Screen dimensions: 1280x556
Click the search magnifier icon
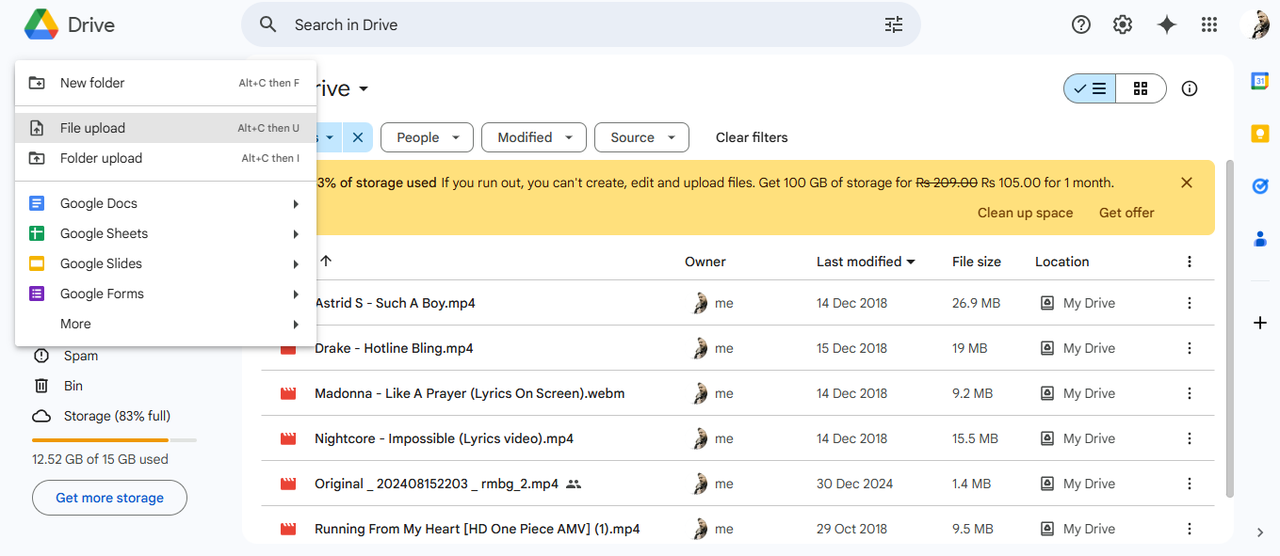(x=268, y=25)
